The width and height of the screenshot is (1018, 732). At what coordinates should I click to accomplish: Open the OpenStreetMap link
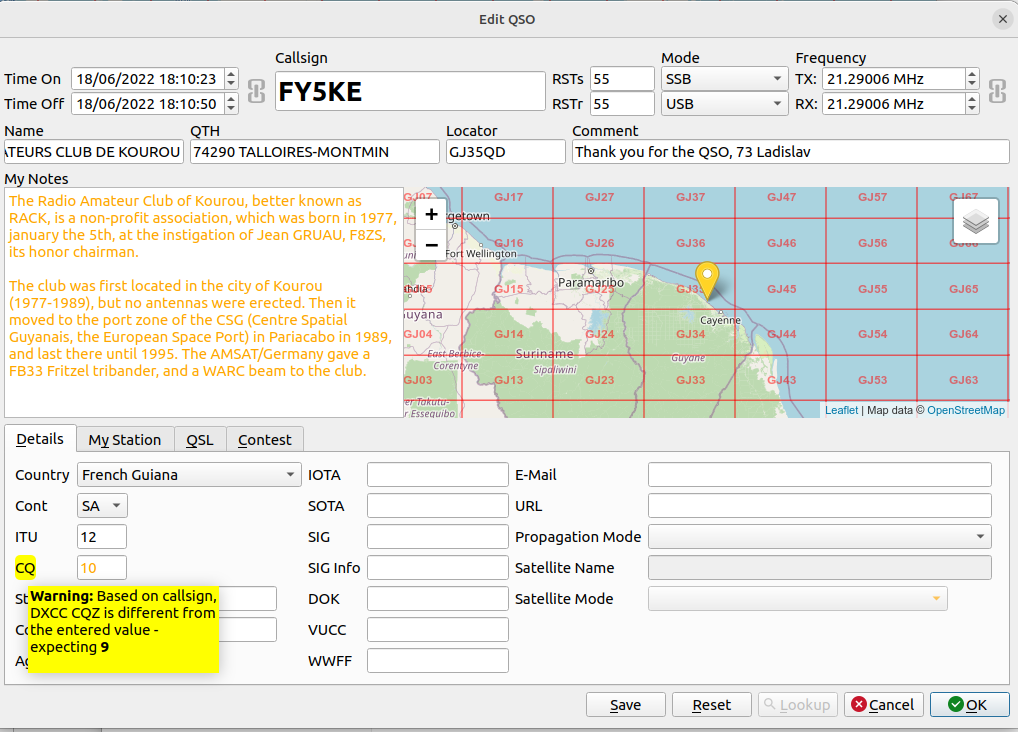point(965,410)
